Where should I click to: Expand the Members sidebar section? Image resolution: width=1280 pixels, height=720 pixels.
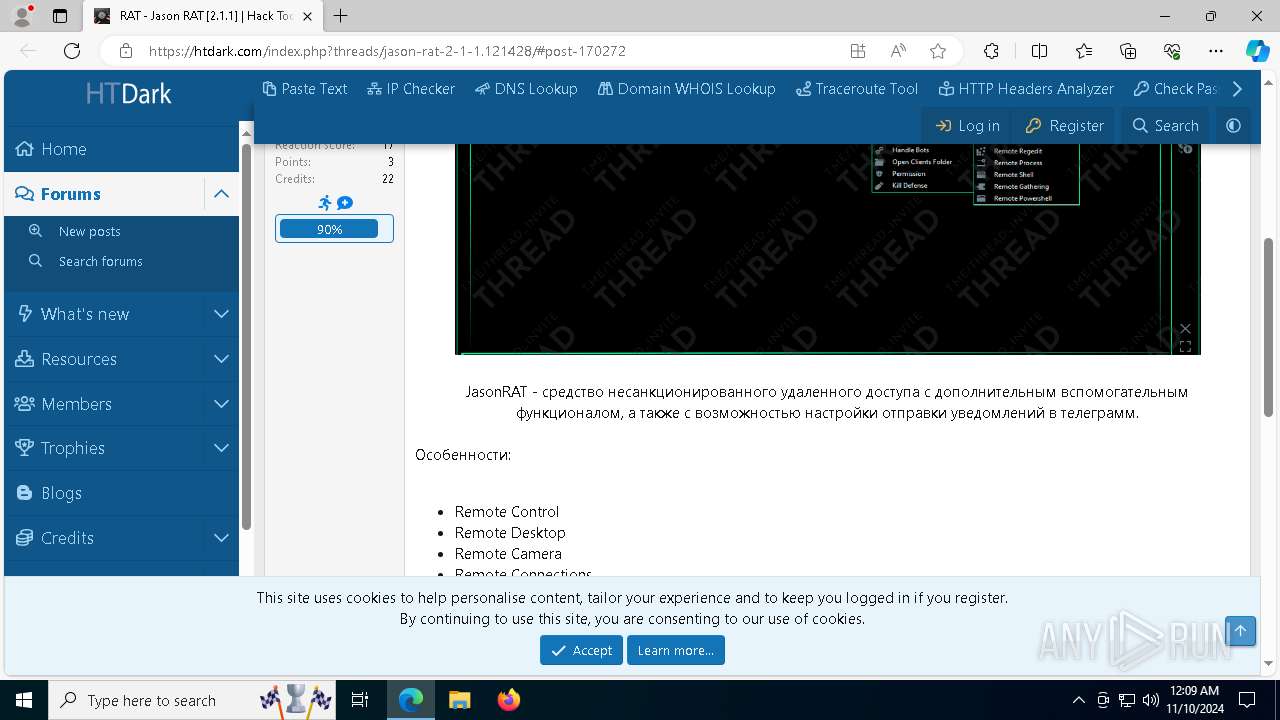[x=221, y=404]
